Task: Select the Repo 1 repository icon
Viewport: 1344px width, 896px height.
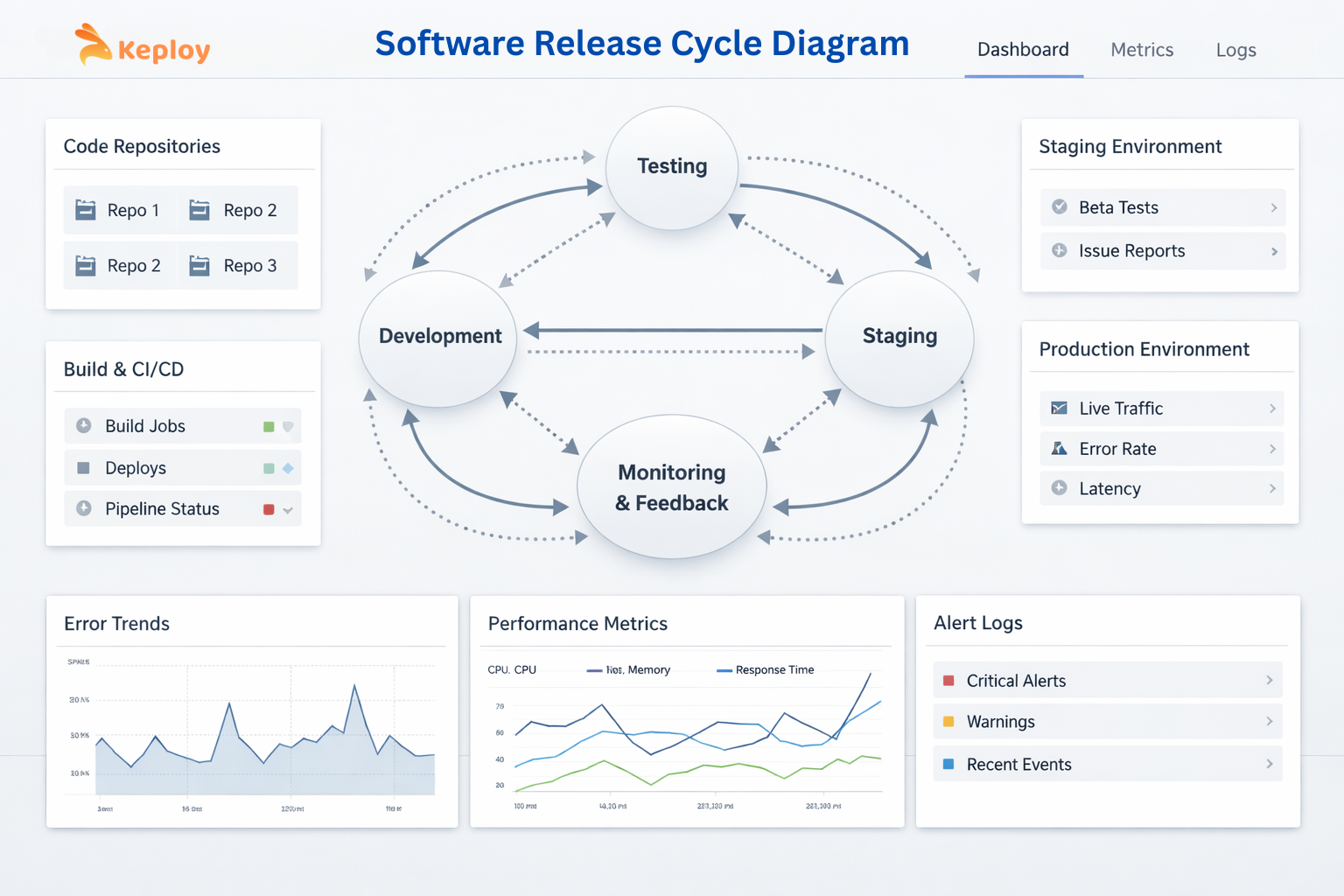Action: (x=84, y=210)
